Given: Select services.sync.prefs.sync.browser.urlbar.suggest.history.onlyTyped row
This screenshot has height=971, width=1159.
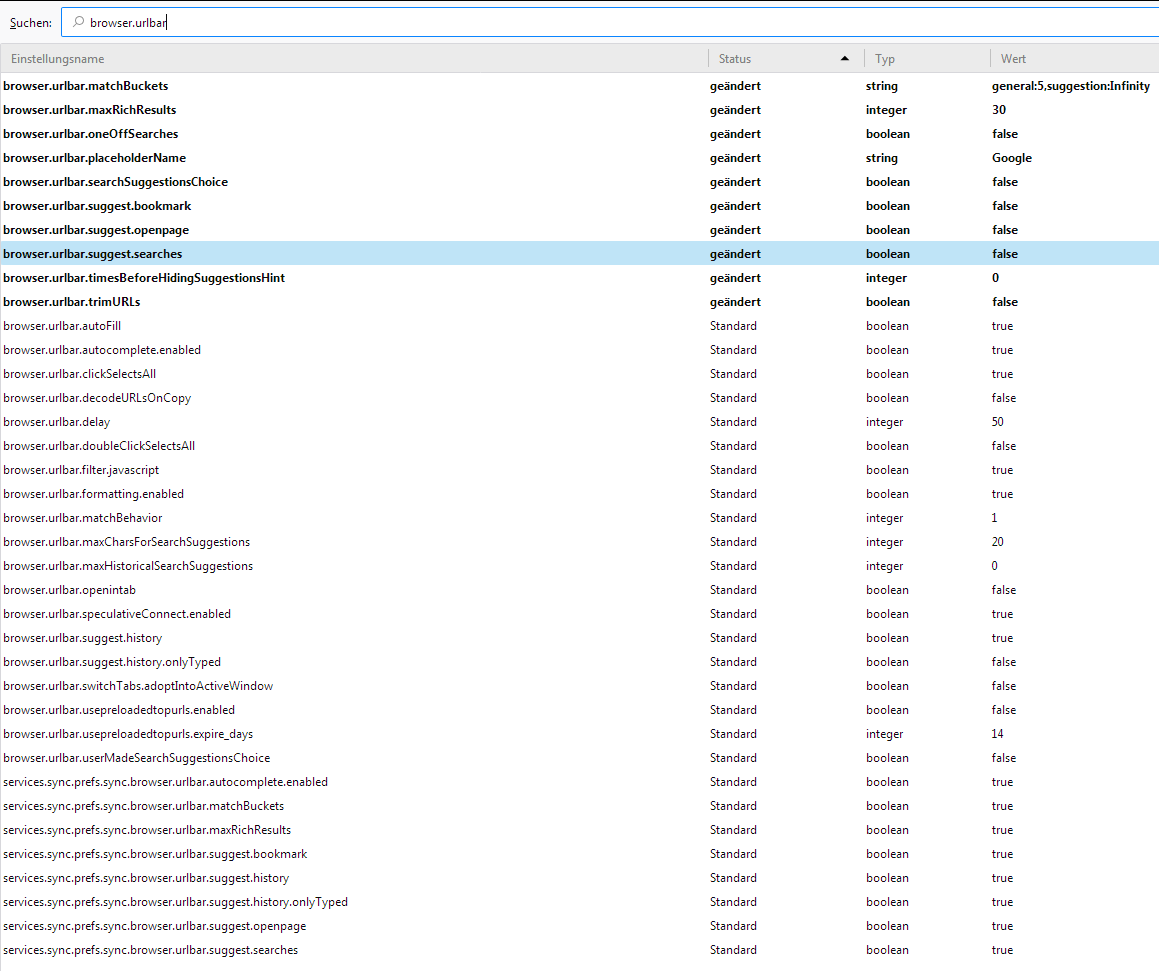Looking at the screenshot, I should [x=580, y=902].
